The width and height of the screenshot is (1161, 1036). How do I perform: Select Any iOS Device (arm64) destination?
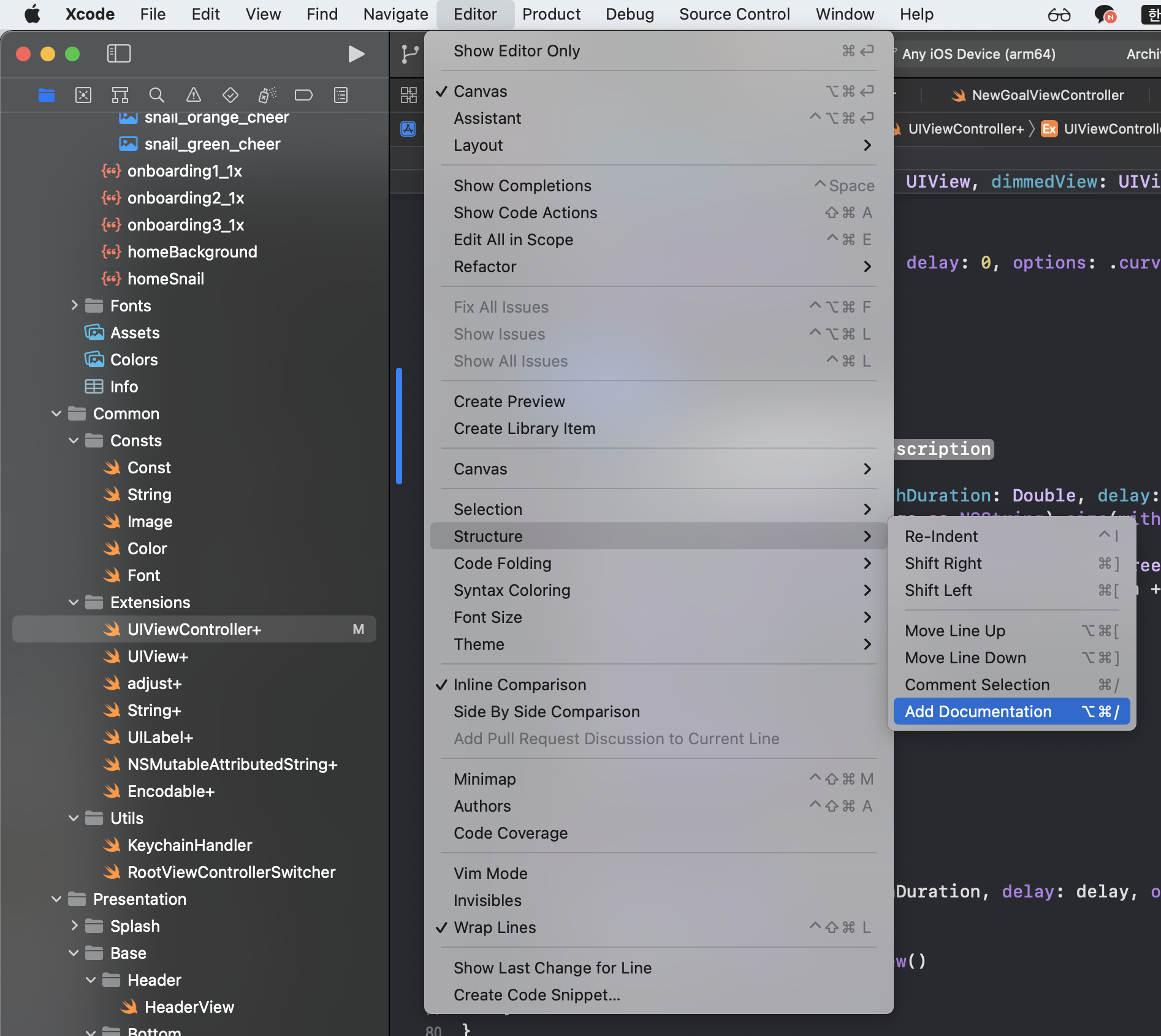coord(978,54)
